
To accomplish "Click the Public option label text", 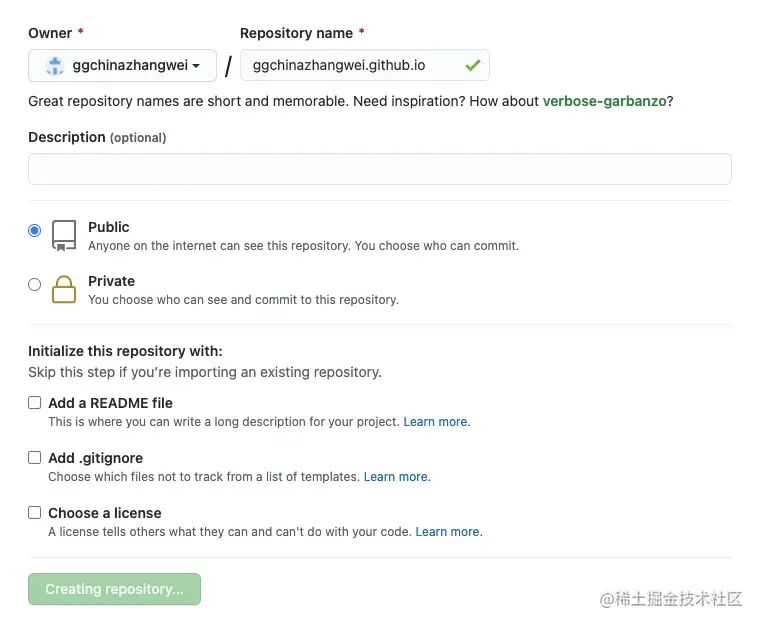I will pos(109,227).
